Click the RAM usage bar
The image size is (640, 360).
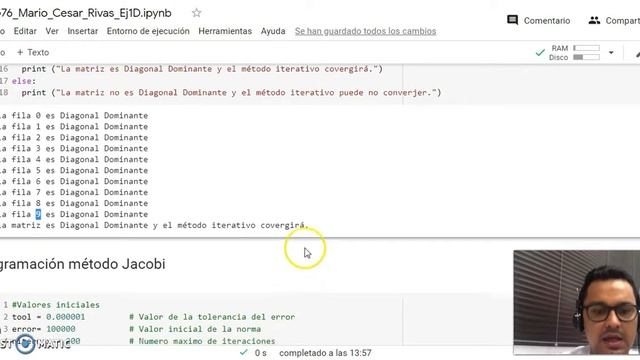587,48
